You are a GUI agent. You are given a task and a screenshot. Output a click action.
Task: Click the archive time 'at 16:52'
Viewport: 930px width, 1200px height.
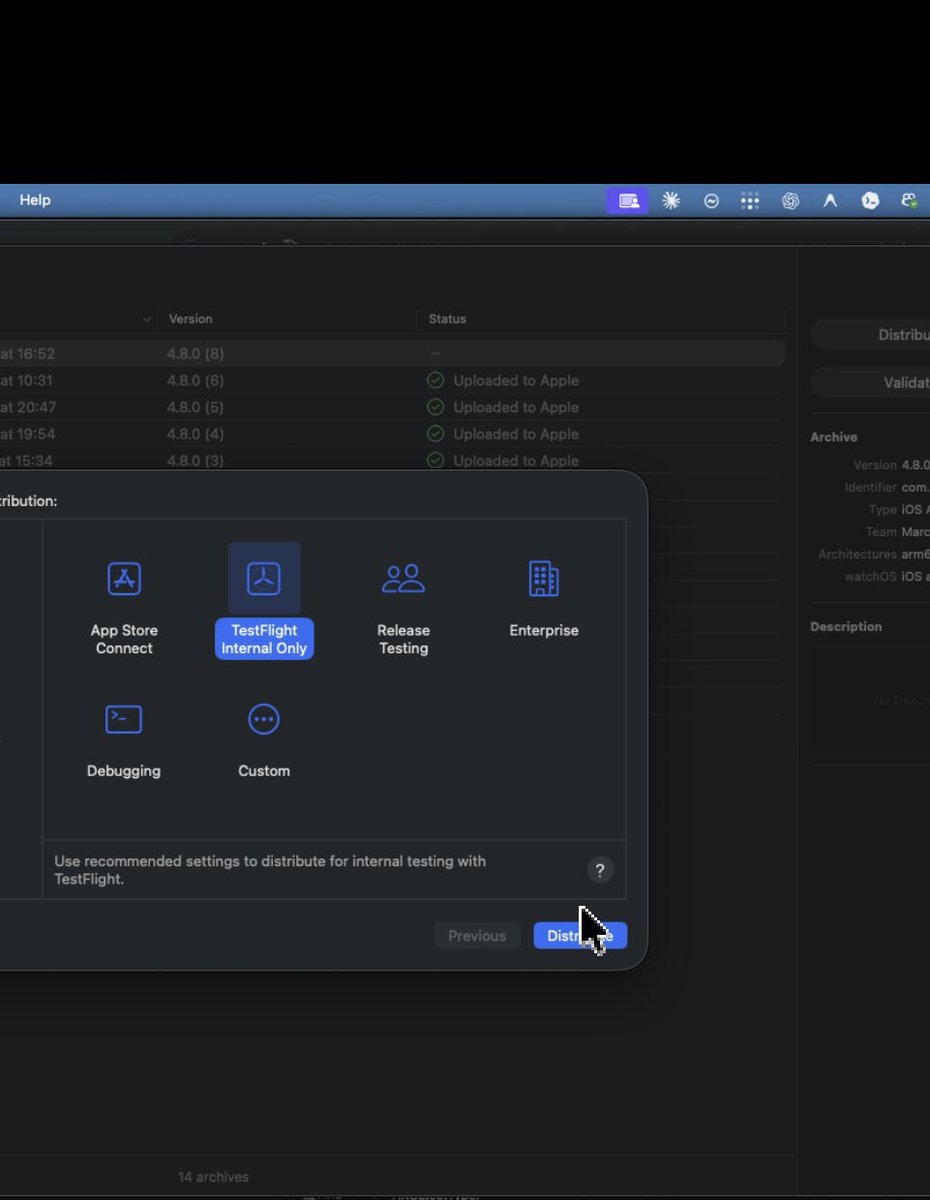click(27, 353)
